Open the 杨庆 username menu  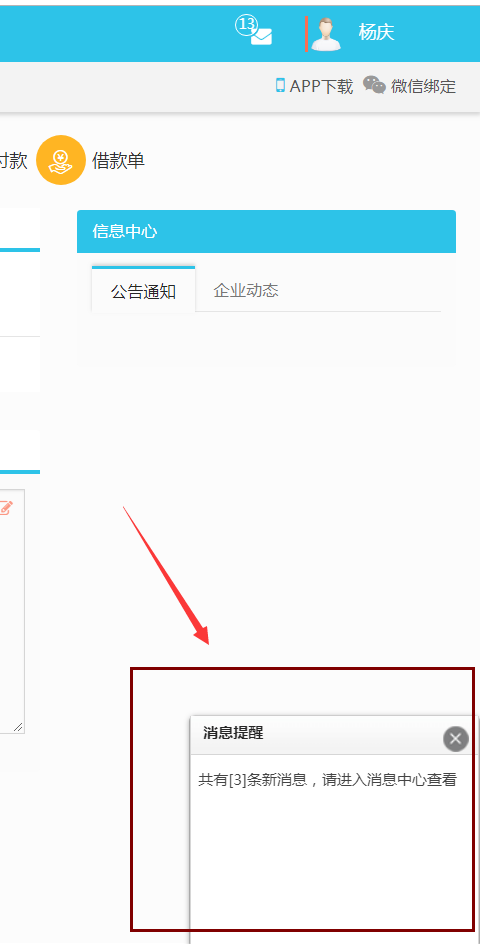pos(376,32)
